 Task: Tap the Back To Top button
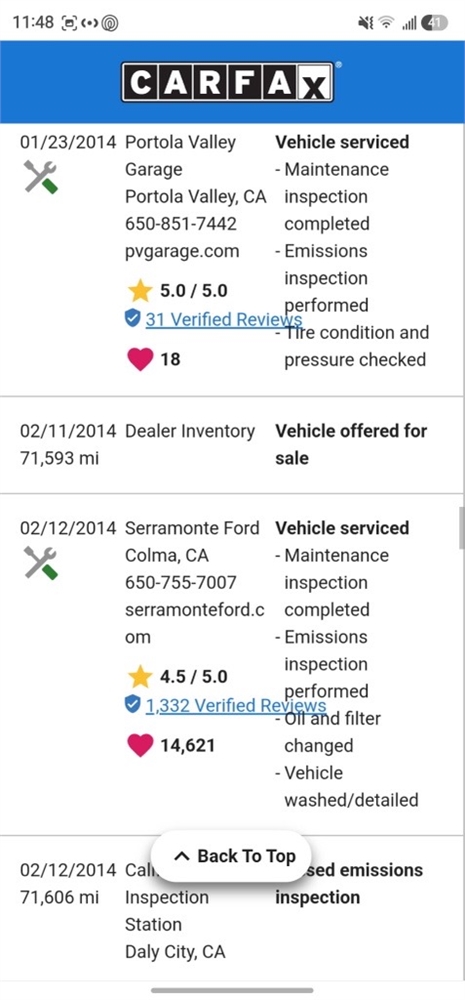[x=231, y=856]
